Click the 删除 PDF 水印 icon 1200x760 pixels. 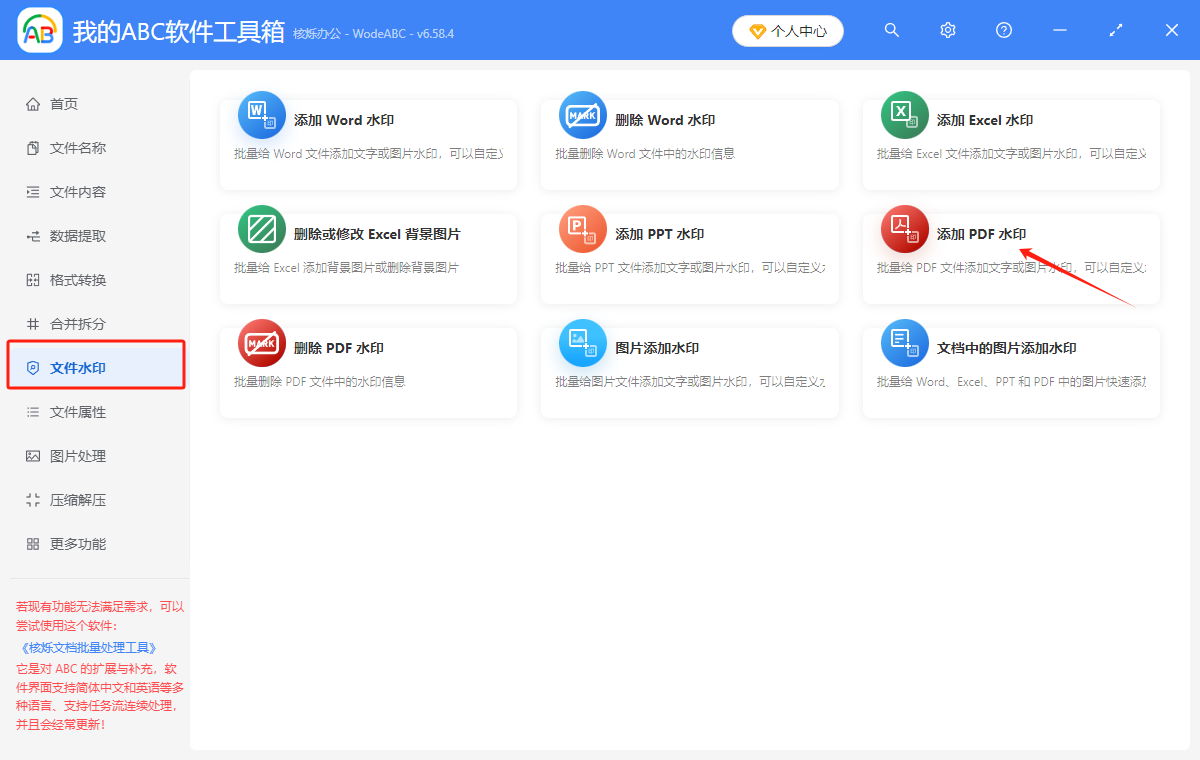point(261,343)
